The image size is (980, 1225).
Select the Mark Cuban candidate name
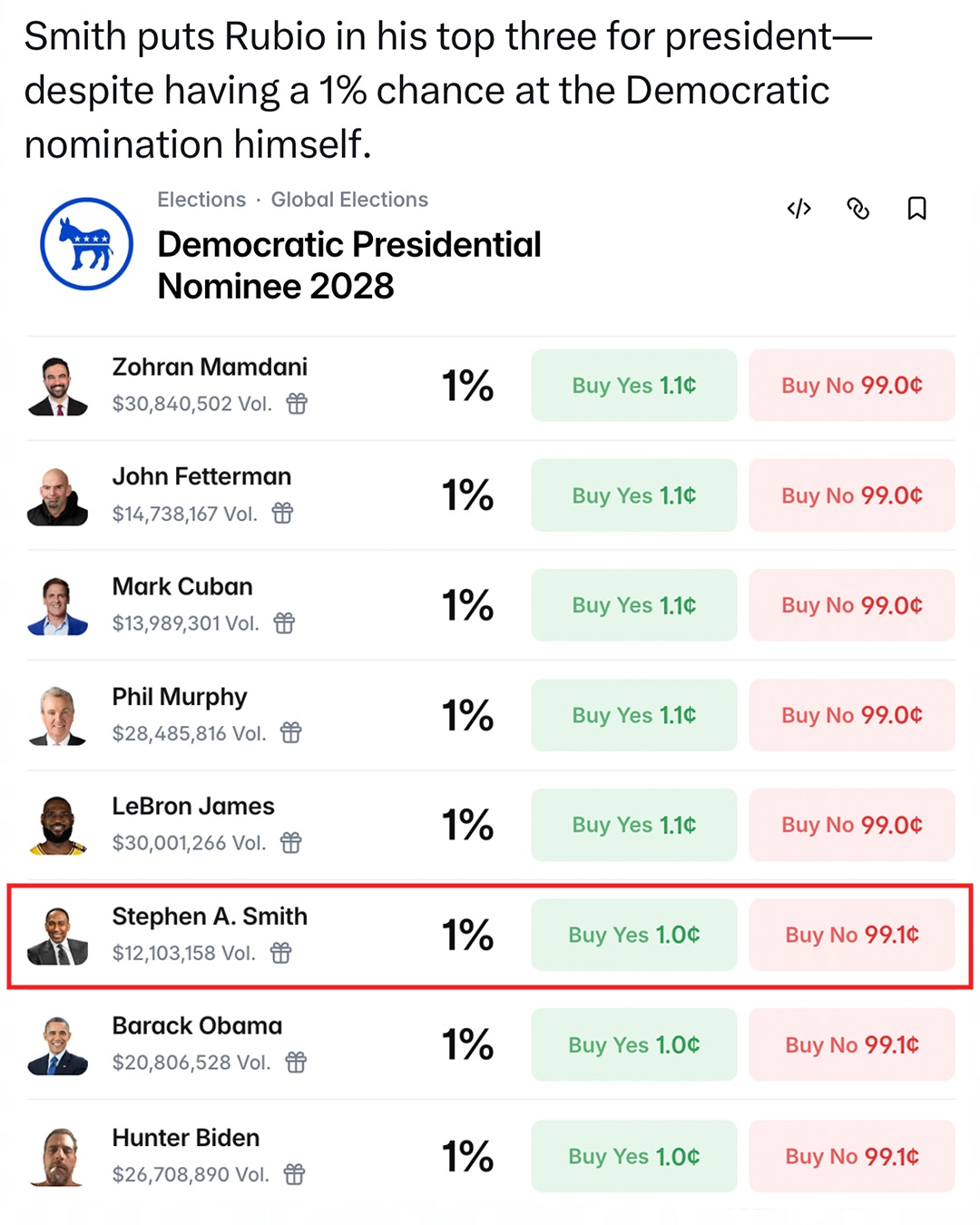[x=182, y=587]
